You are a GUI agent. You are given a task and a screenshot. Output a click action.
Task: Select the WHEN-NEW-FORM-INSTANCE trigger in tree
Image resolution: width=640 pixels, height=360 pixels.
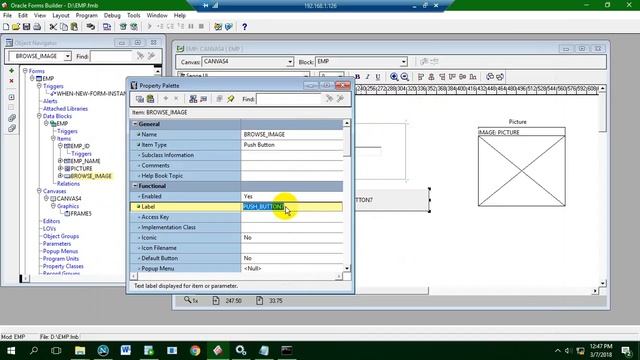[91, 93]
